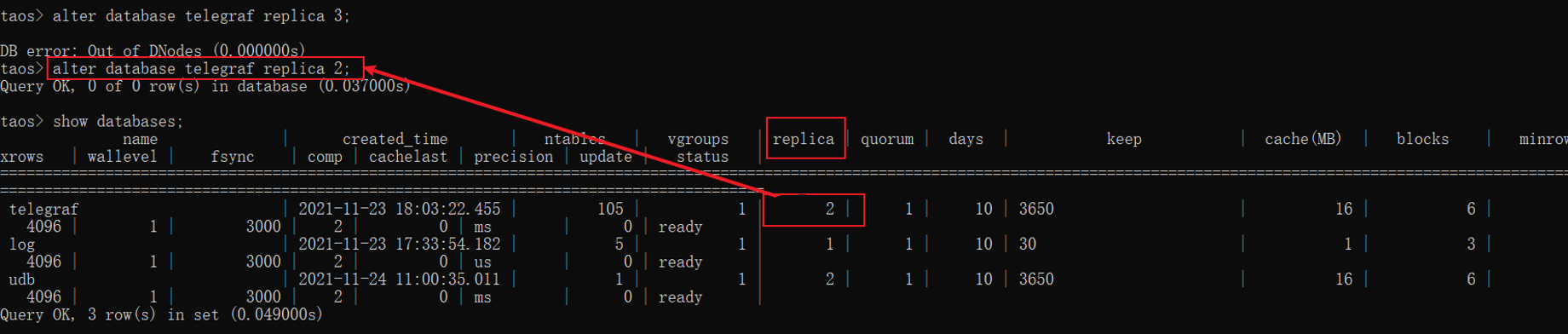Screen dimensions: 1568x334
Task: Click the 'precision' column header
Action: click(513, 157)
